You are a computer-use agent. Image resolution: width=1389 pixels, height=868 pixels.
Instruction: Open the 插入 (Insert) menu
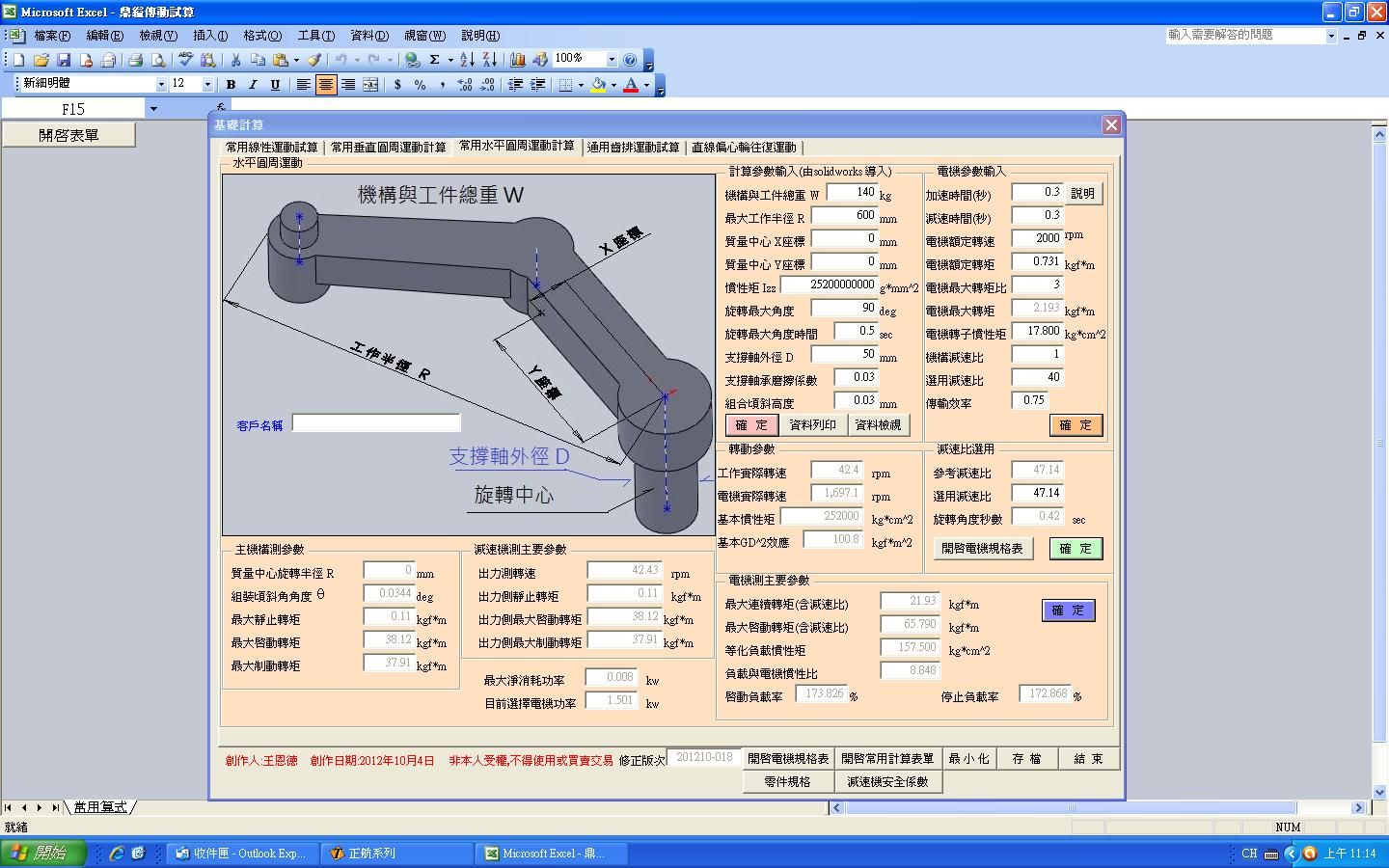210,36
